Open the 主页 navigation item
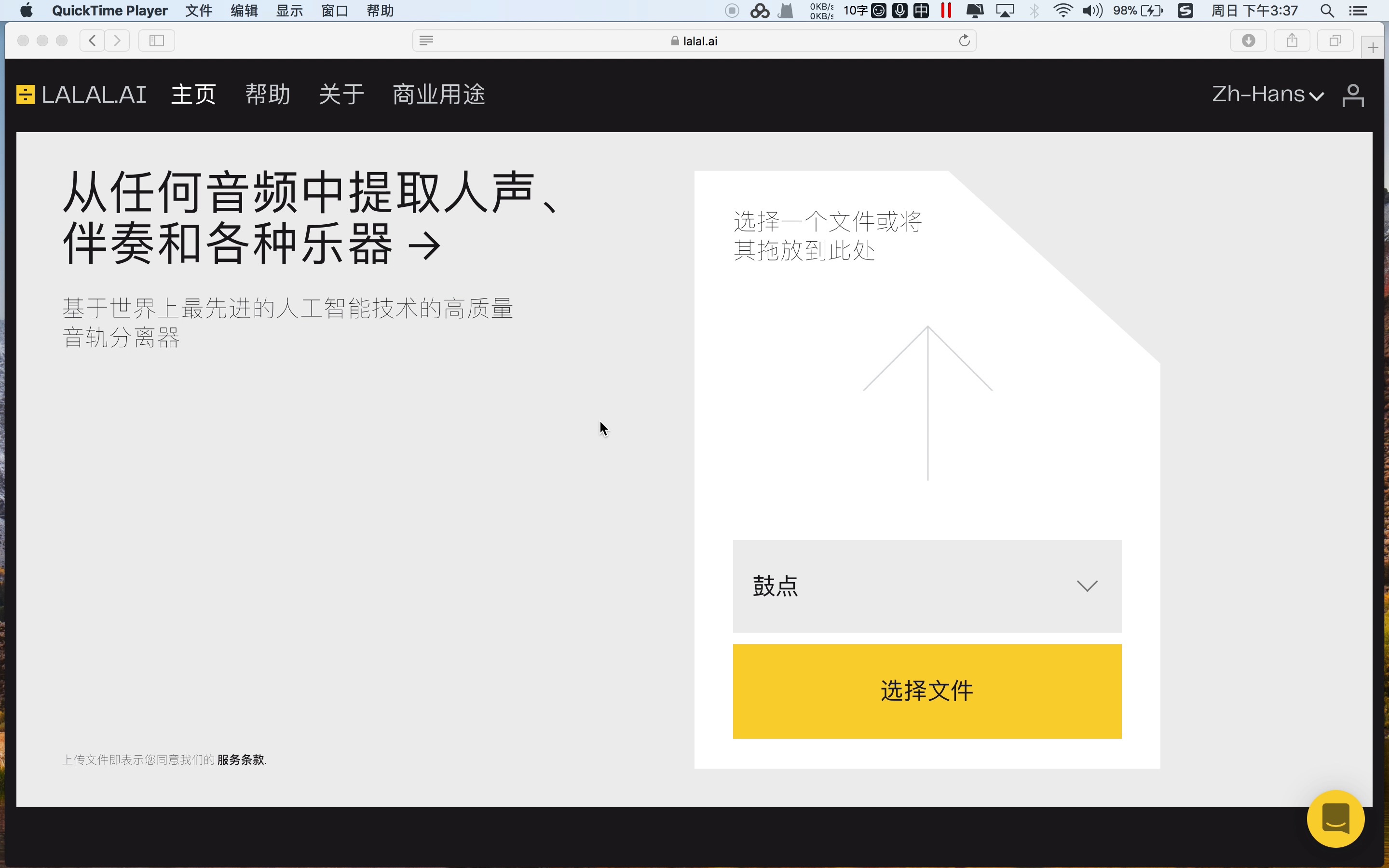This screenshot has width=1389, height=868. click(x=193, y=94)
